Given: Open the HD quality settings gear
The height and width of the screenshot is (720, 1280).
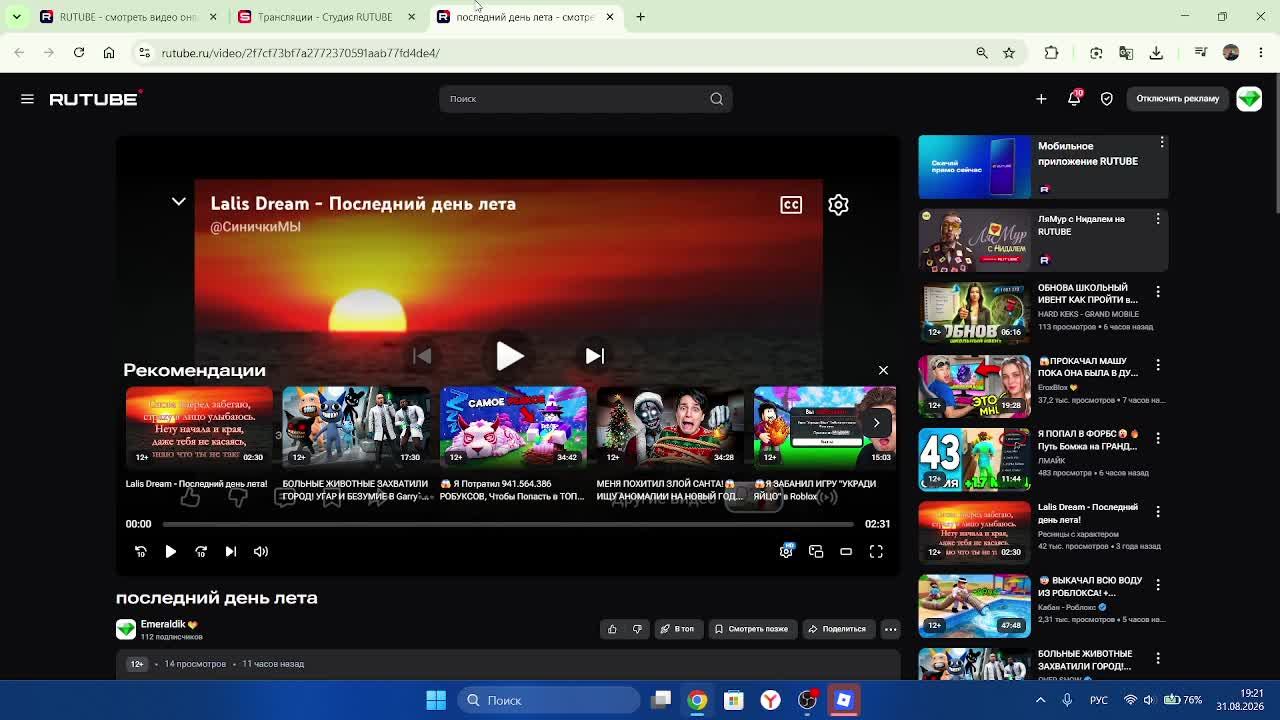Looking at the screenshot, I should [786, 551].
